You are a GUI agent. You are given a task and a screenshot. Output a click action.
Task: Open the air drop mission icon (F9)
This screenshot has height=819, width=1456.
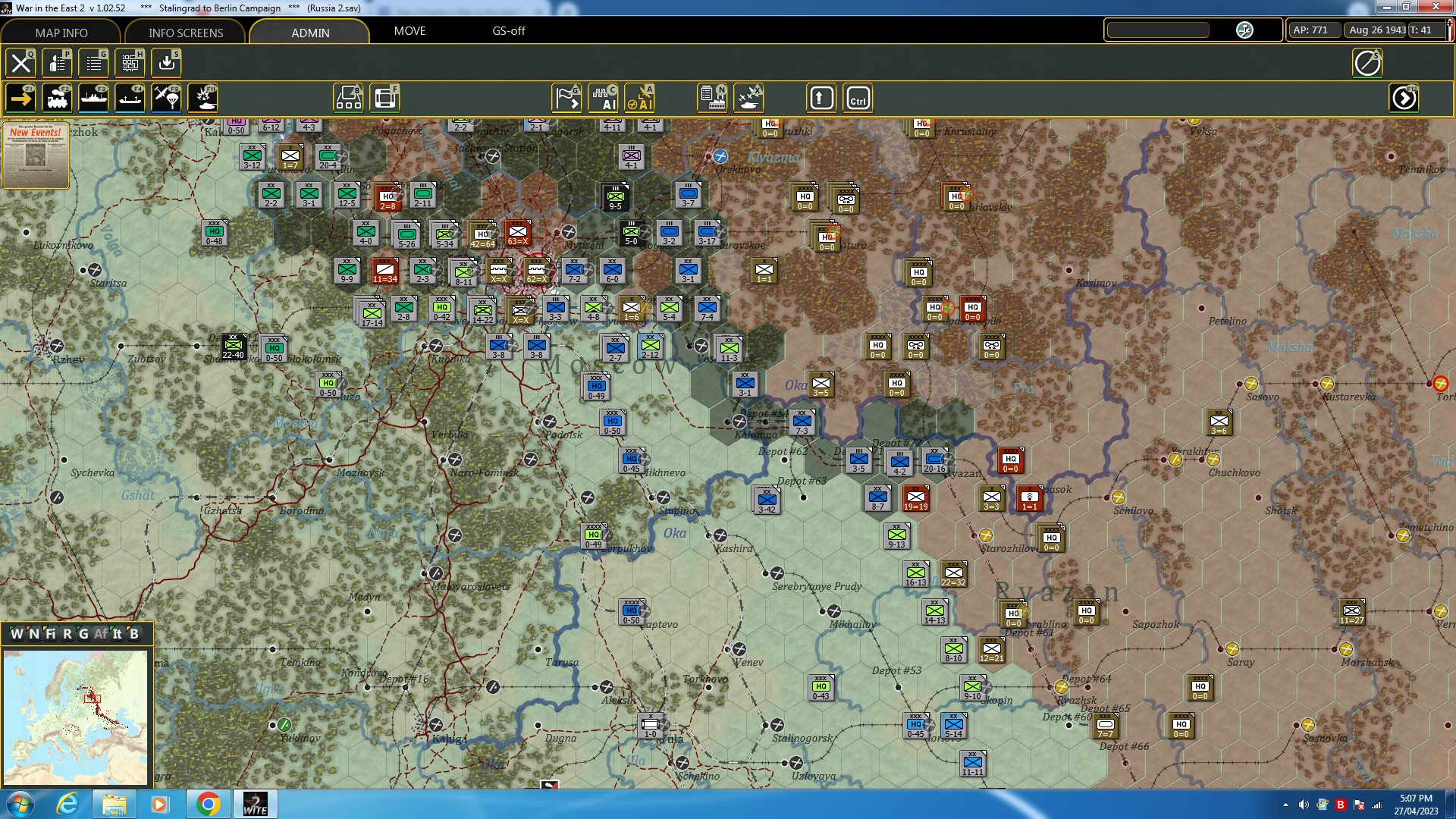[166, 98]
